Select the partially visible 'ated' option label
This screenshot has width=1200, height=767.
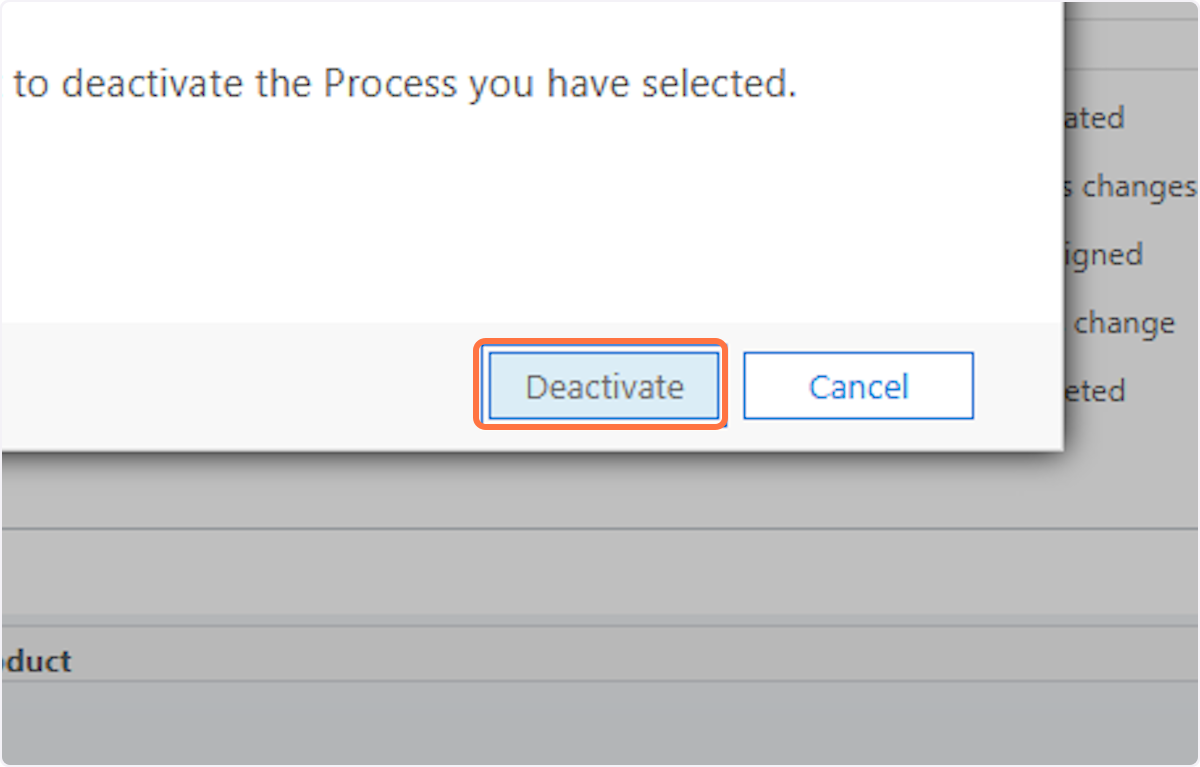pyautogui.click(x=1094, y=118)
